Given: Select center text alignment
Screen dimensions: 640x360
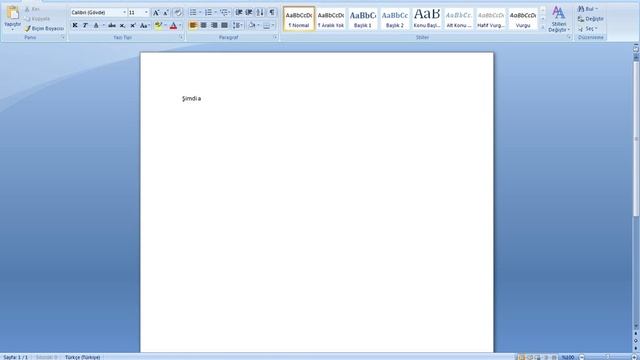Looking at the screenshot, I should pyautogui.click(x=203, y=25).
